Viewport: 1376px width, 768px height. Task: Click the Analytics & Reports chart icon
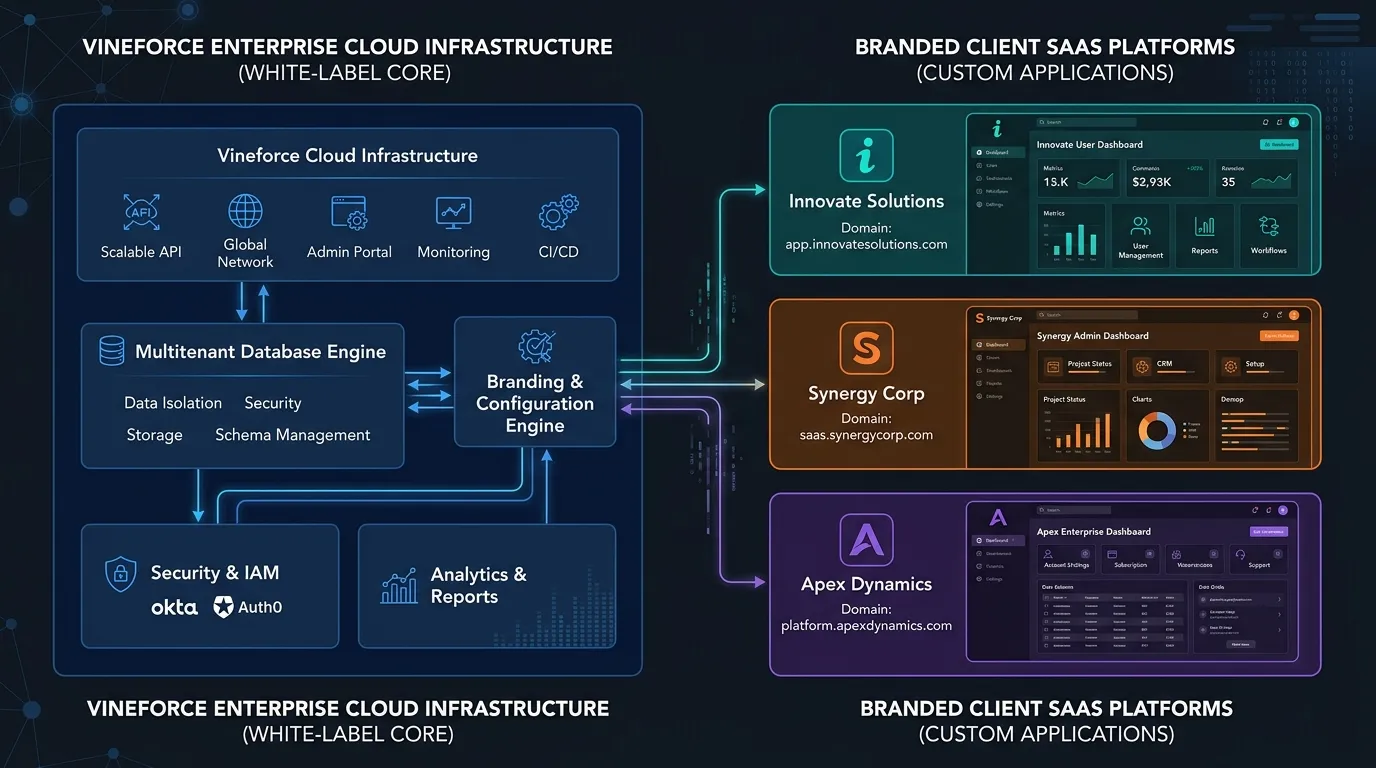tap(399, 585)
